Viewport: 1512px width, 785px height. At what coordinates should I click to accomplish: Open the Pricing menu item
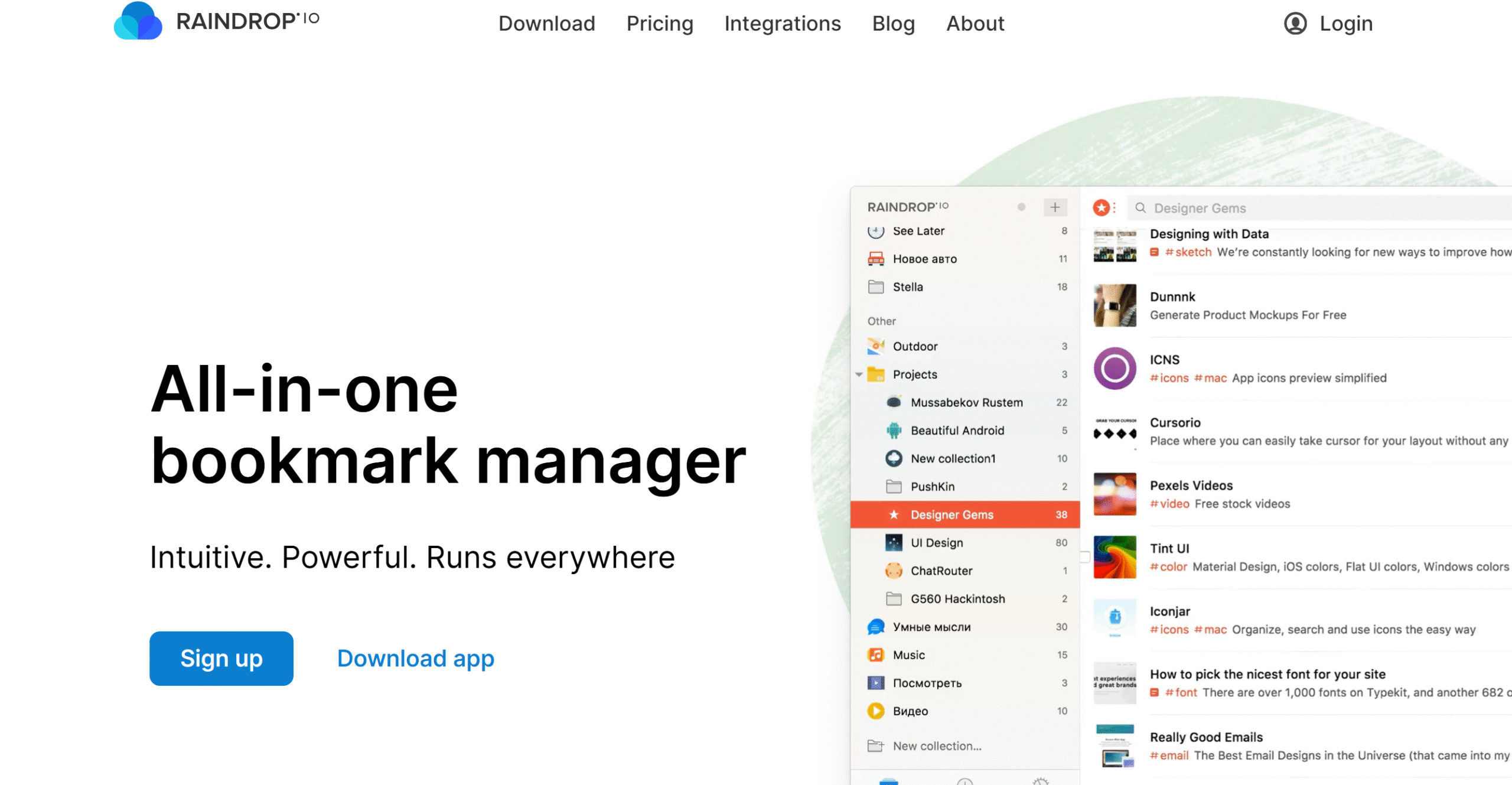click(659, 24)
